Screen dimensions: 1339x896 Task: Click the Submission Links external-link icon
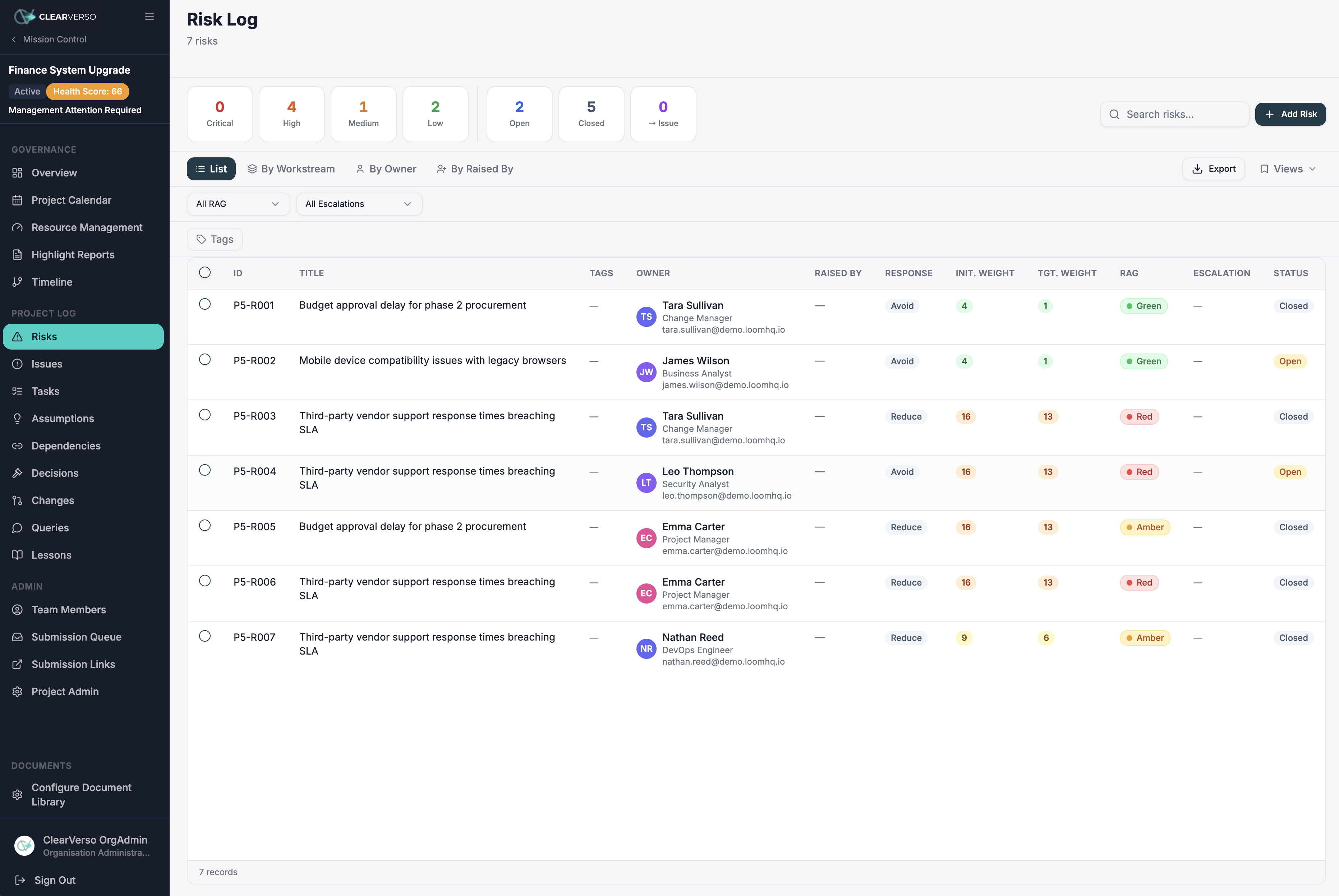17,664
